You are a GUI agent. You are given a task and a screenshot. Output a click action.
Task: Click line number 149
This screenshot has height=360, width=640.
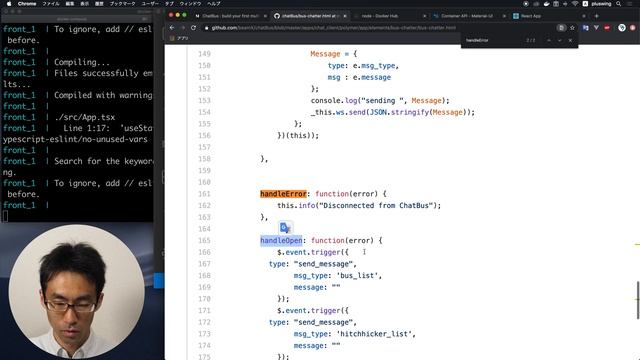tap(204, 54)
